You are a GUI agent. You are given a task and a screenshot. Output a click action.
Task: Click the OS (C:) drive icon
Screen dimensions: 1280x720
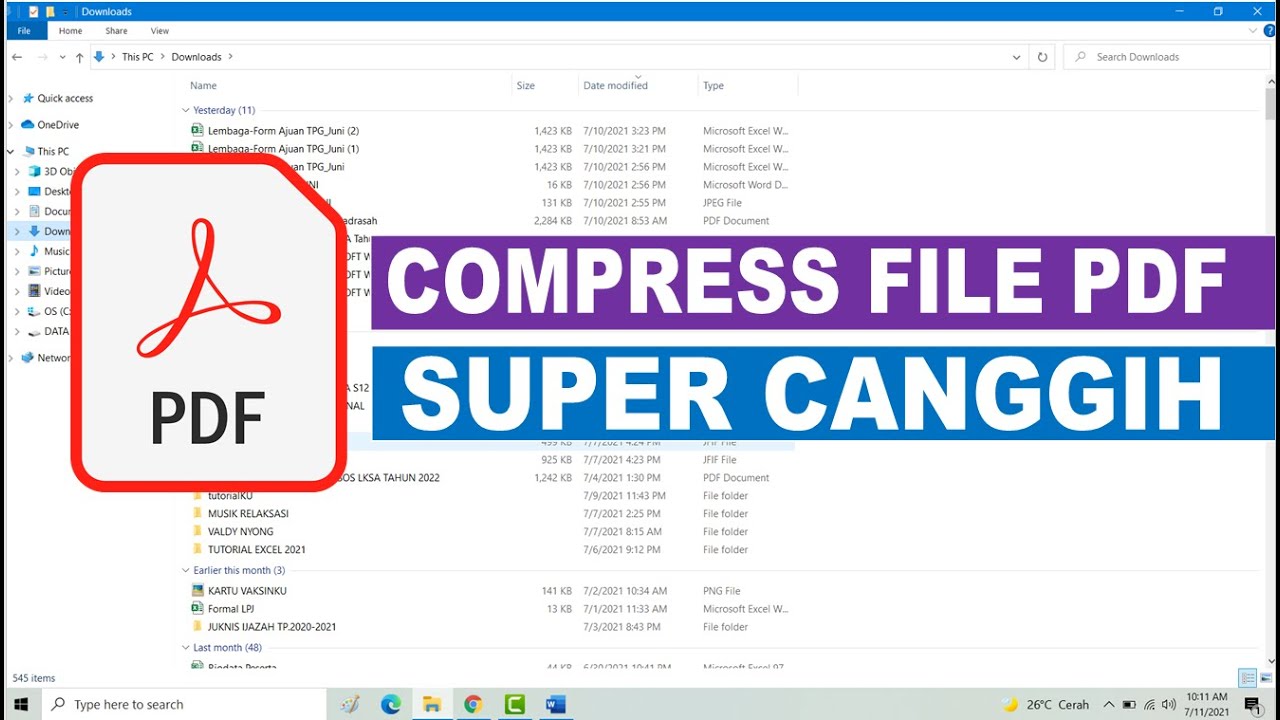(35, 311)
